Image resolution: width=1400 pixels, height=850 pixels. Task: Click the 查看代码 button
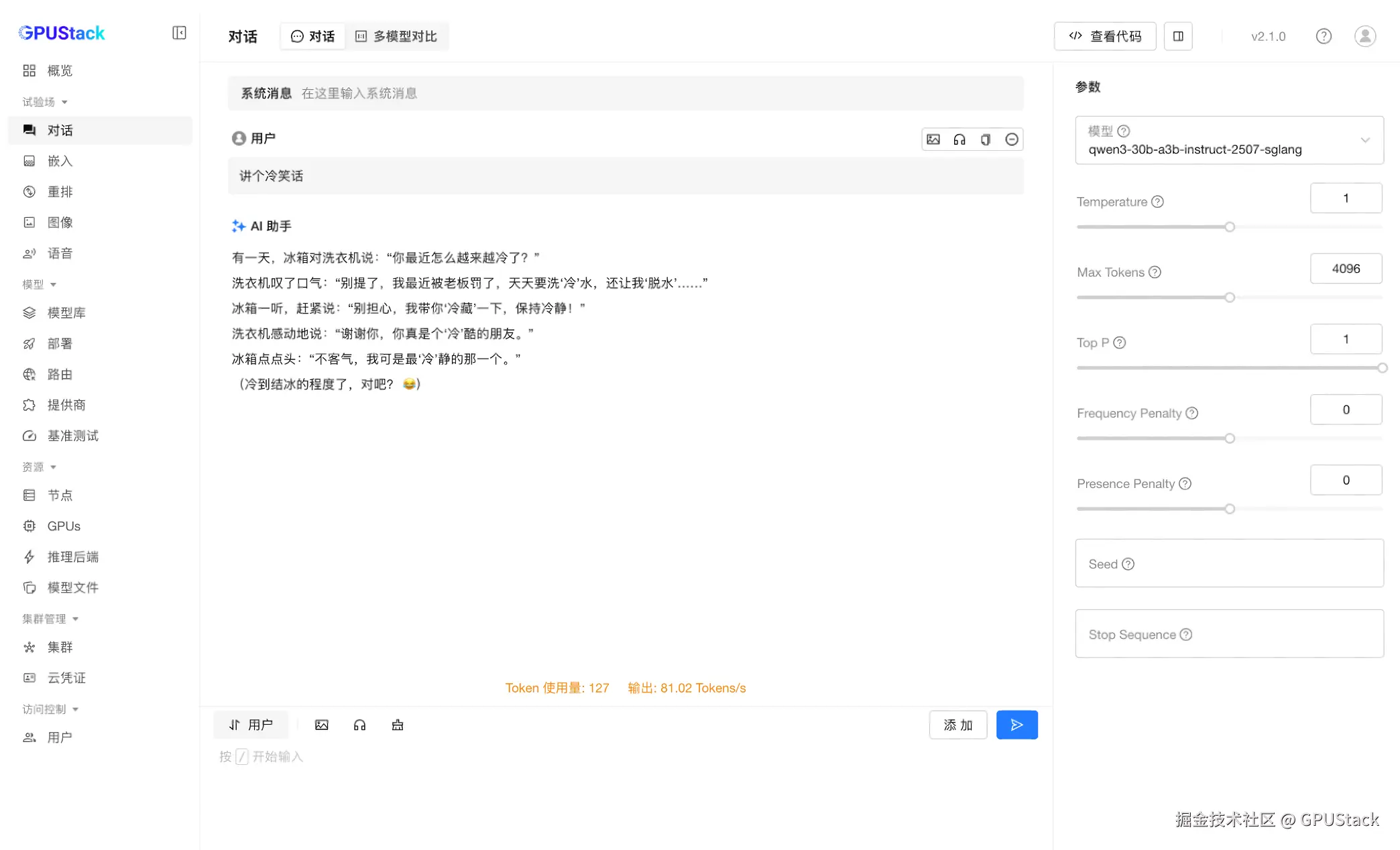tap(1105, 36)
